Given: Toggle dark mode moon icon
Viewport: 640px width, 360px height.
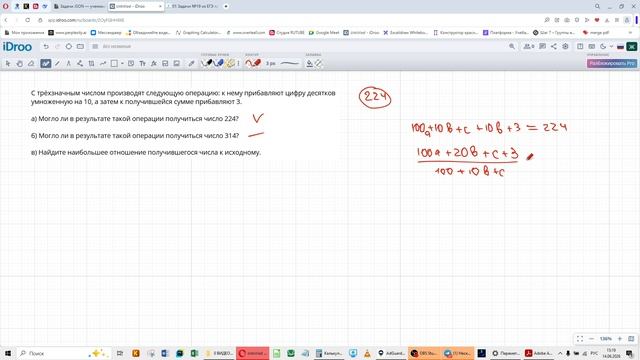Looking at the screenshot, I should (603, 47).
